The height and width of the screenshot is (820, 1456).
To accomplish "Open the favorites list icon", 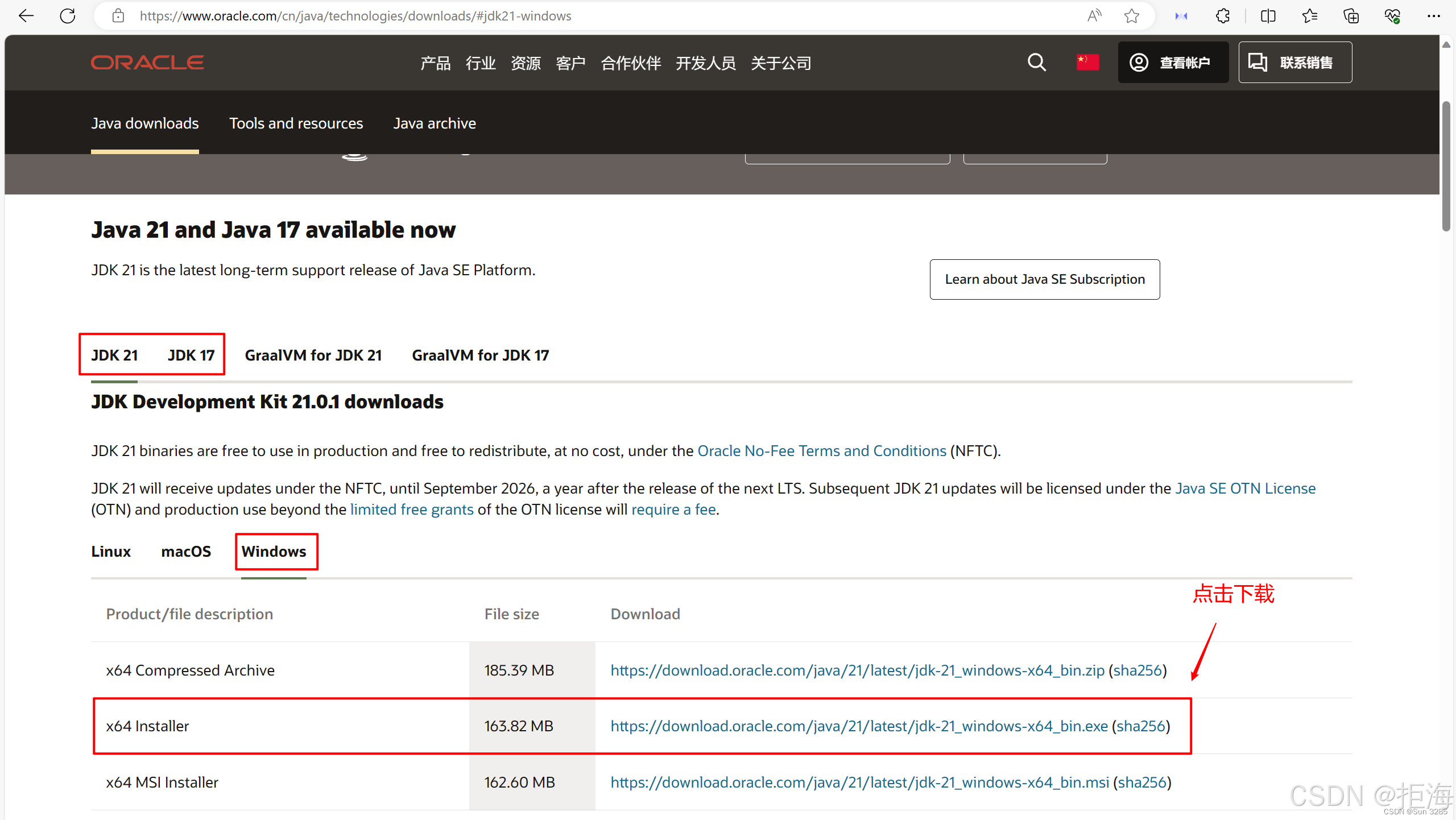I will tap(1309, 16).
